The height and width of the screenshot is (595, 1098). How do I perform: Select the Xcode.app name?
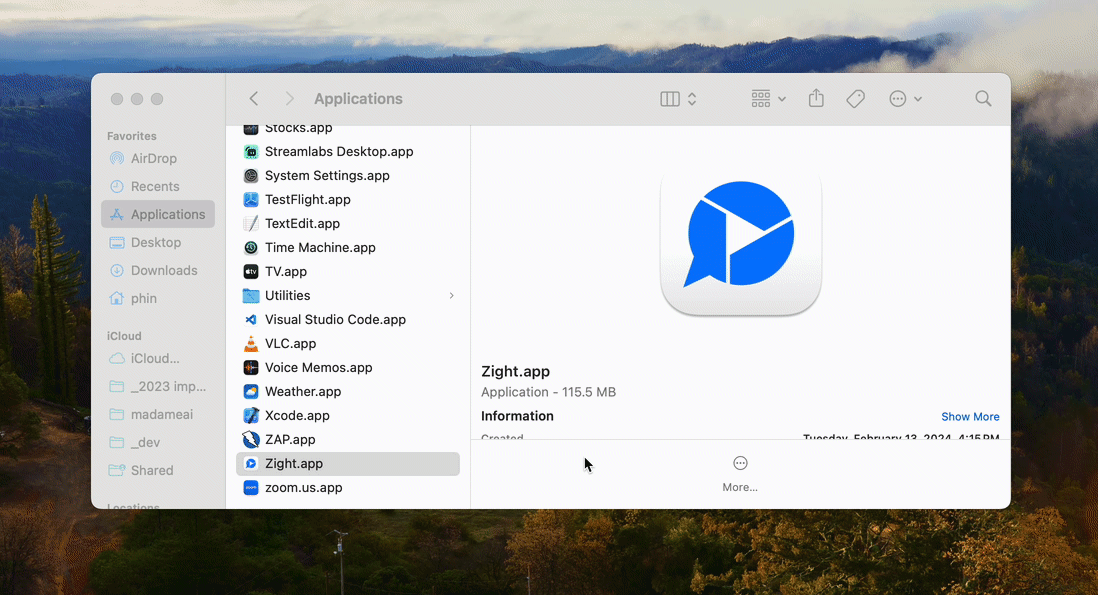tap(297, 415)
